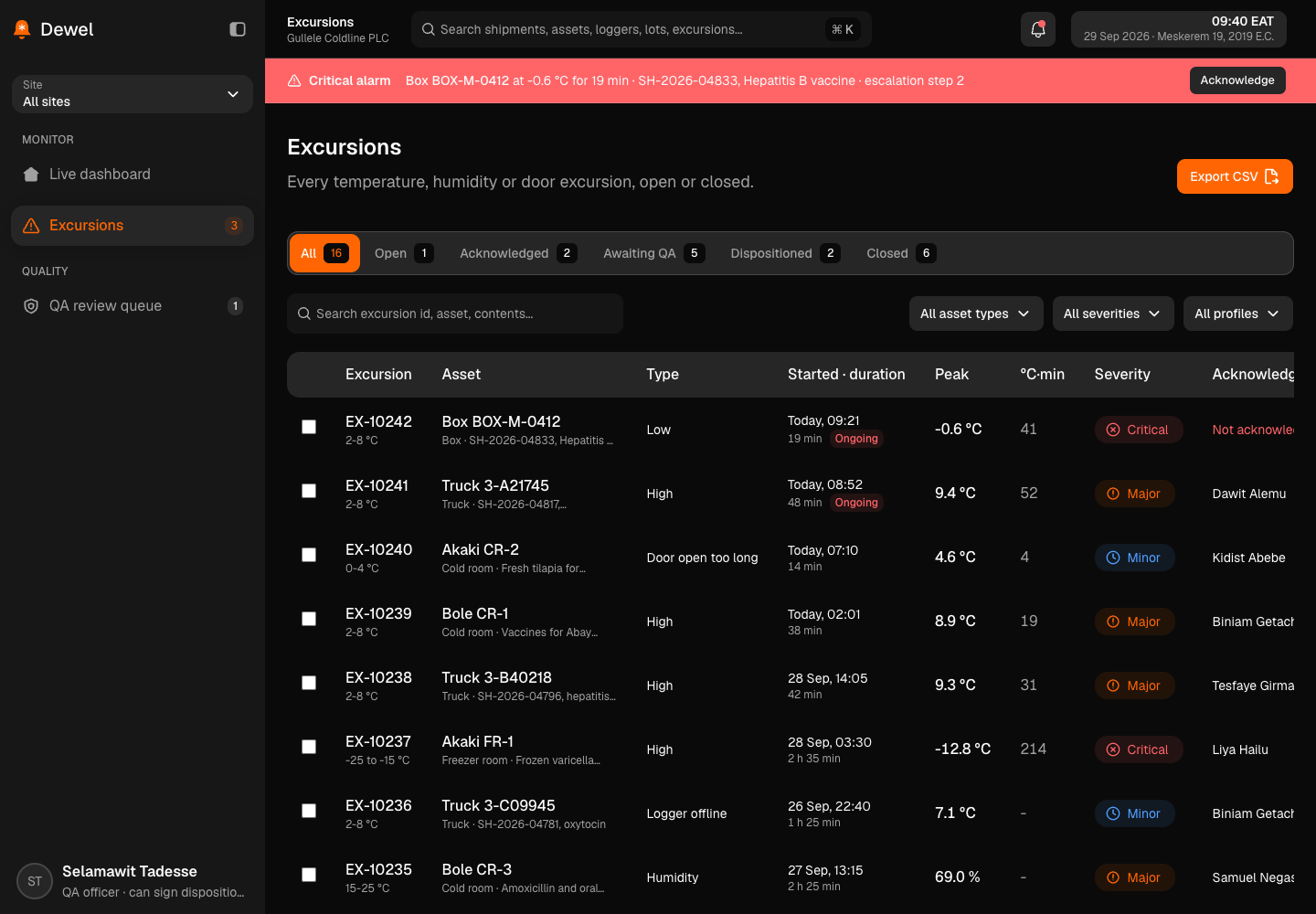Click the Critical severity icon for EX-10237
Viewport: 1316px width, 914px height.
(1113, 749)
